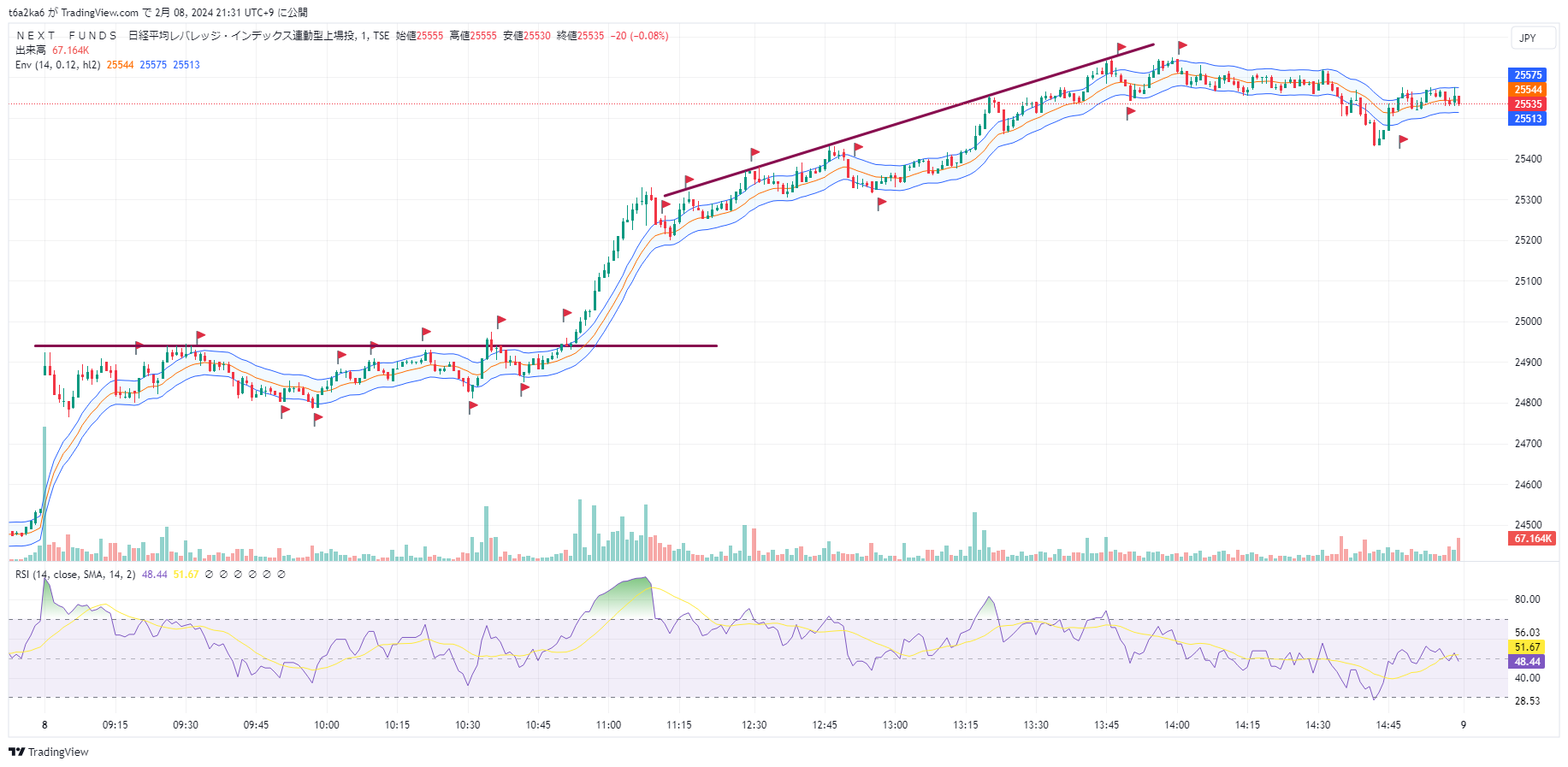Click the last null-value circle icon in RSI legend
The image size is (1568, 767).
(281, 575)
